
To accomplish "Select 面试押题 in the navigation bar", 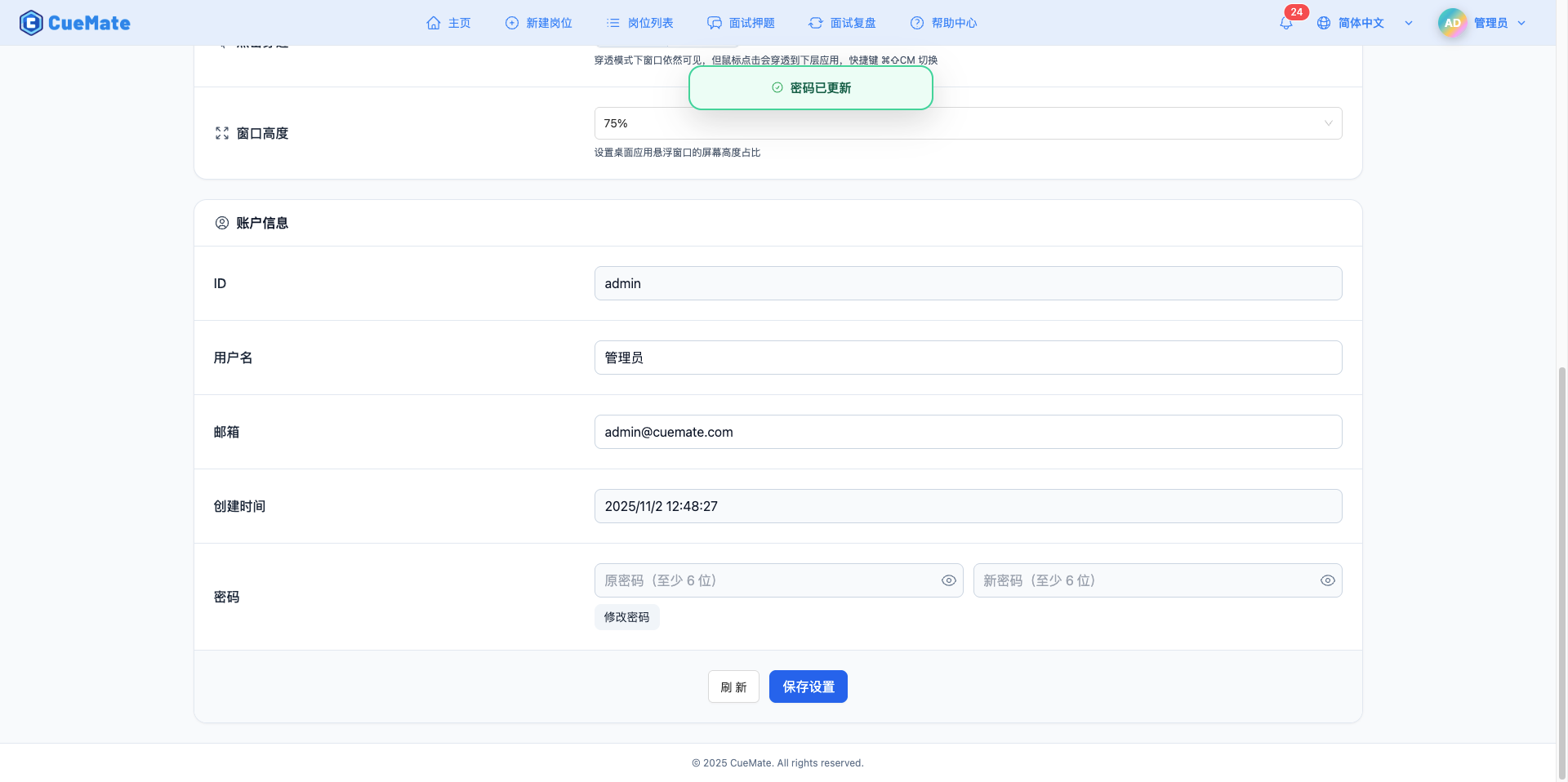I will click(751, 23).
